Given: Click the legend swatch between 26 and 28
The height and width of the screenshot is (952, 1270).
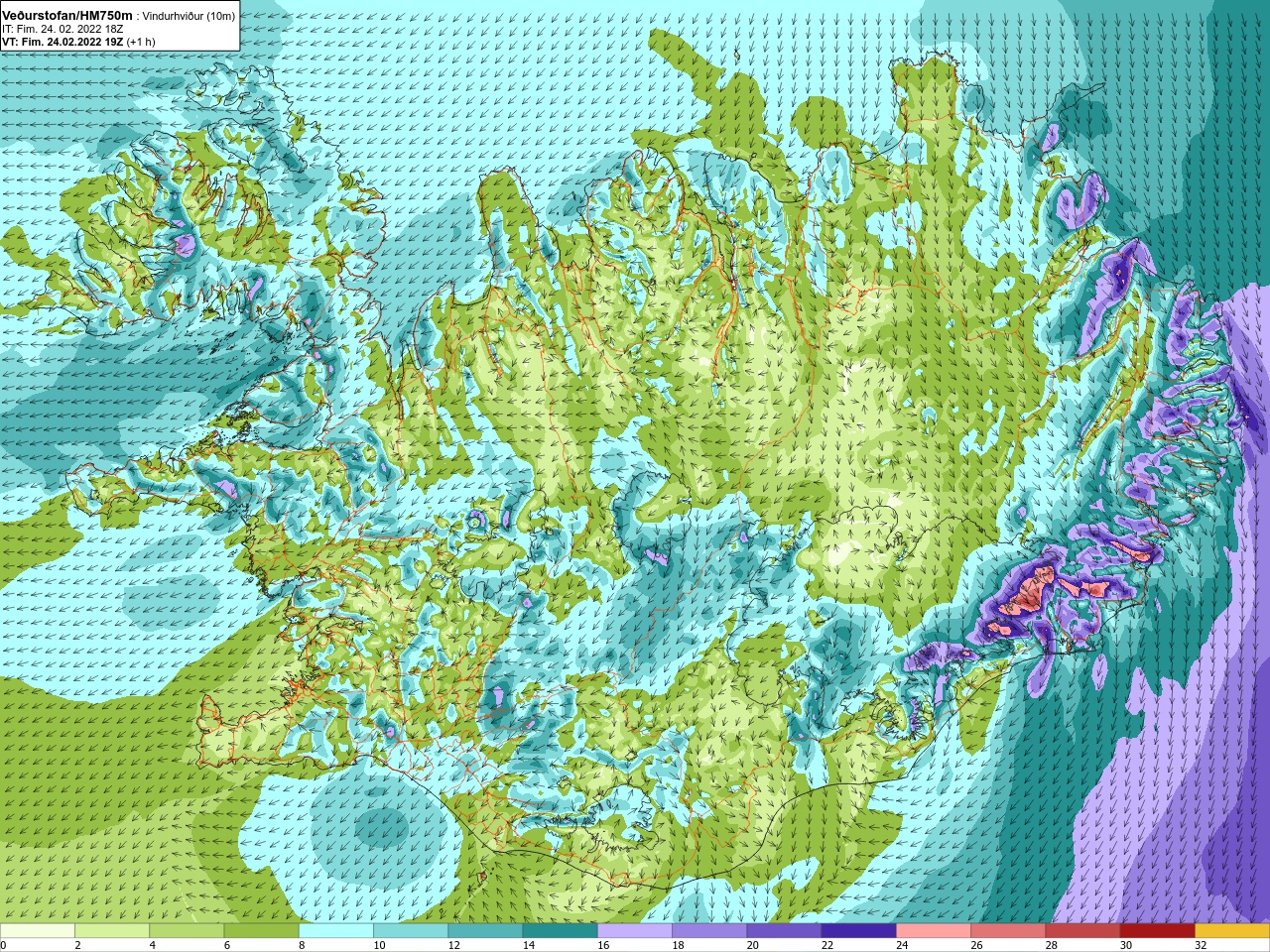Looking at the screenshot, I should pos(1008,930).
